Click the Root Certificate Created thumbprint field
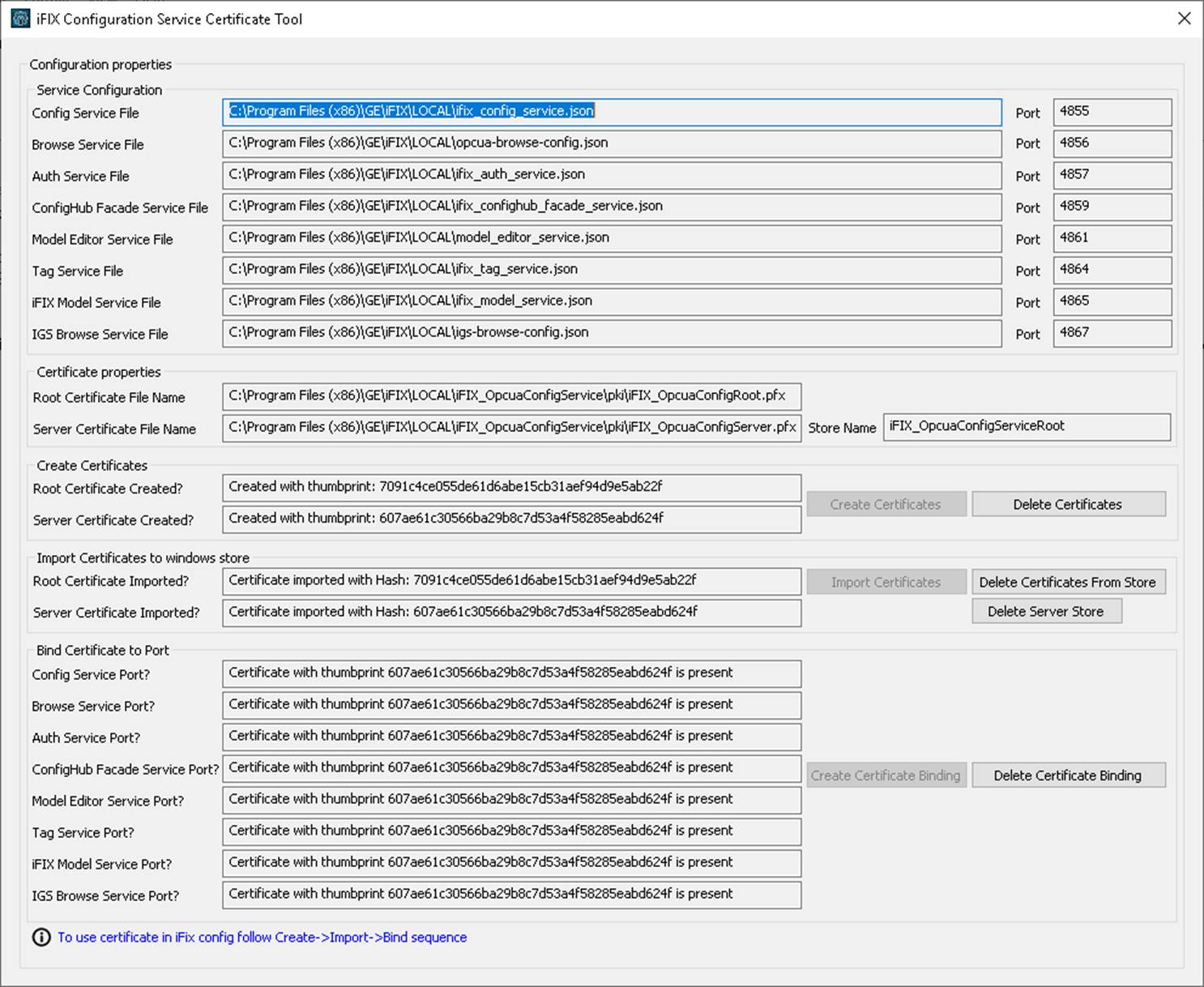Image resolution: width=1204 pixels, height=987 pixels. click(x=512, y=488)
